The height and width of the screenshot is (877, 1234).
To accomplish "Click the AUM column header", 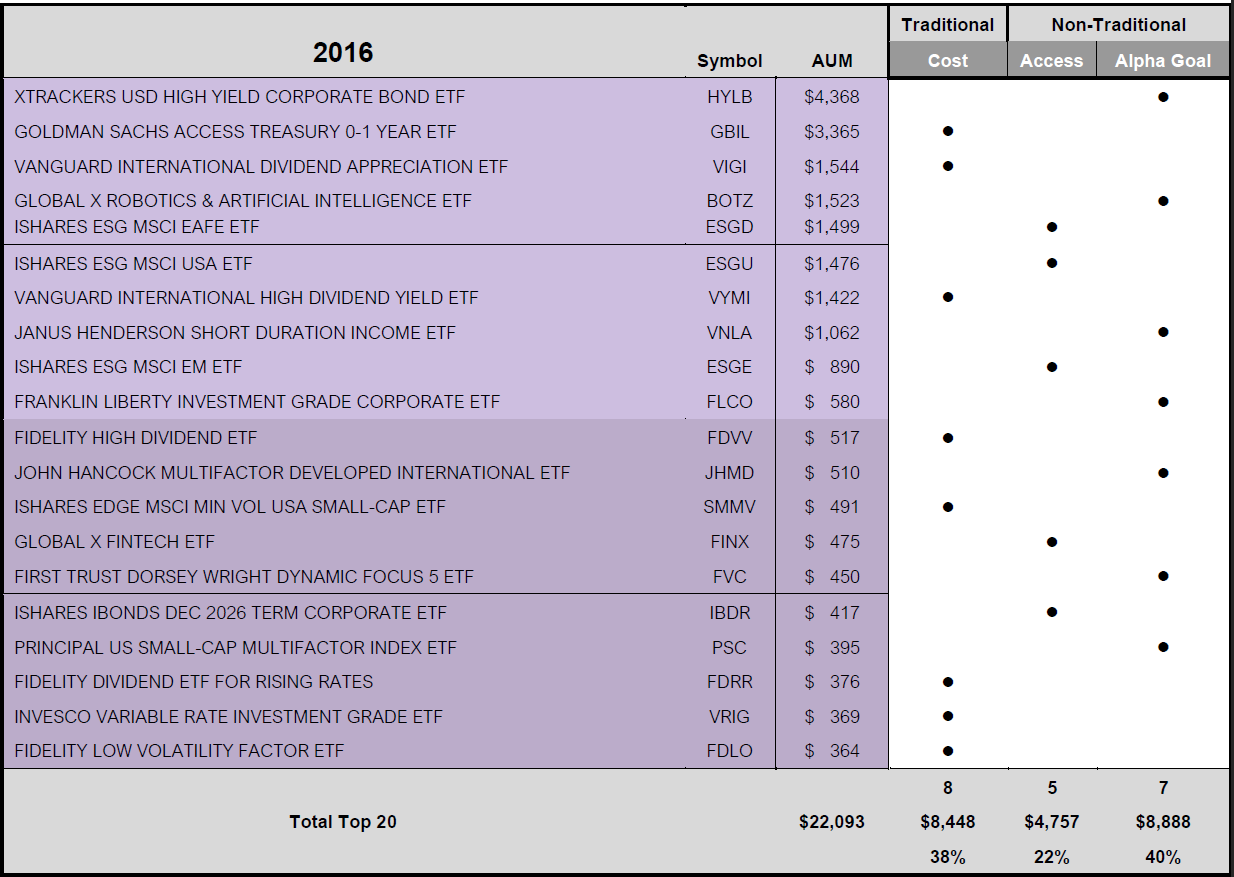I will pos(832,61).
